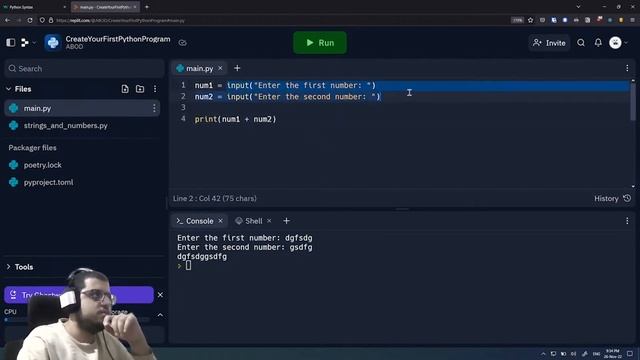Switch to the main.py editor tab
640x360 pixels.
tap(199, 69)
